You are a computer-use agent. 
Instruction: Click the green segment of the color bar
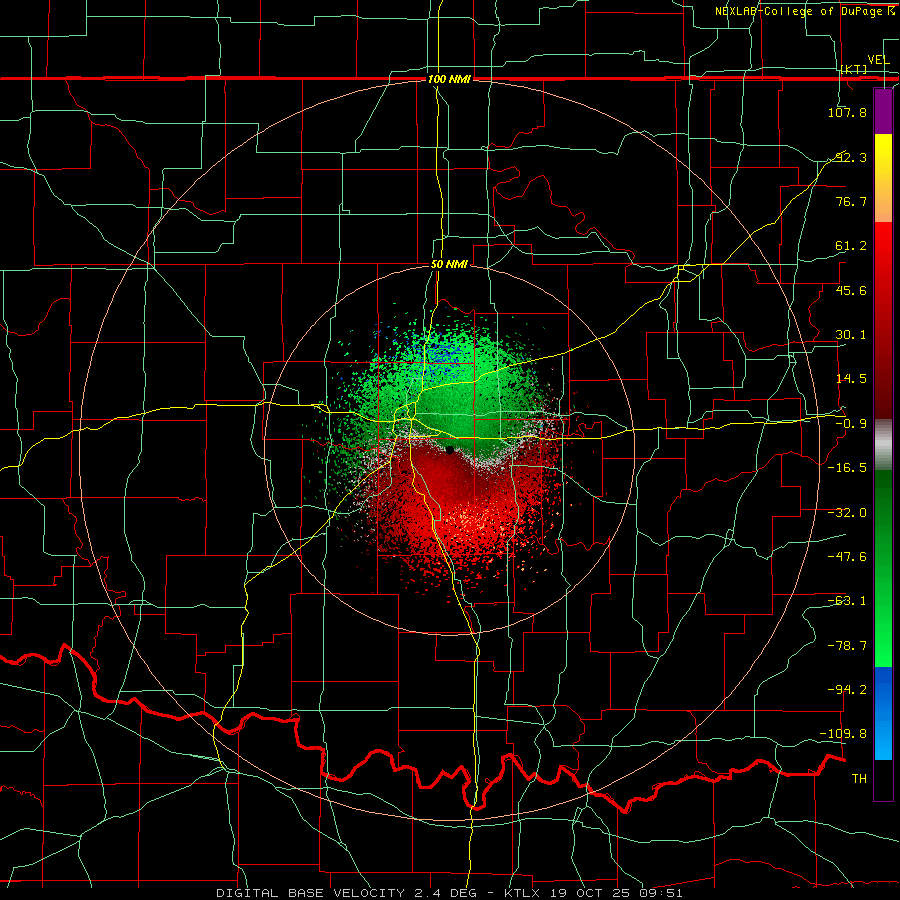[x=883, y=568]
